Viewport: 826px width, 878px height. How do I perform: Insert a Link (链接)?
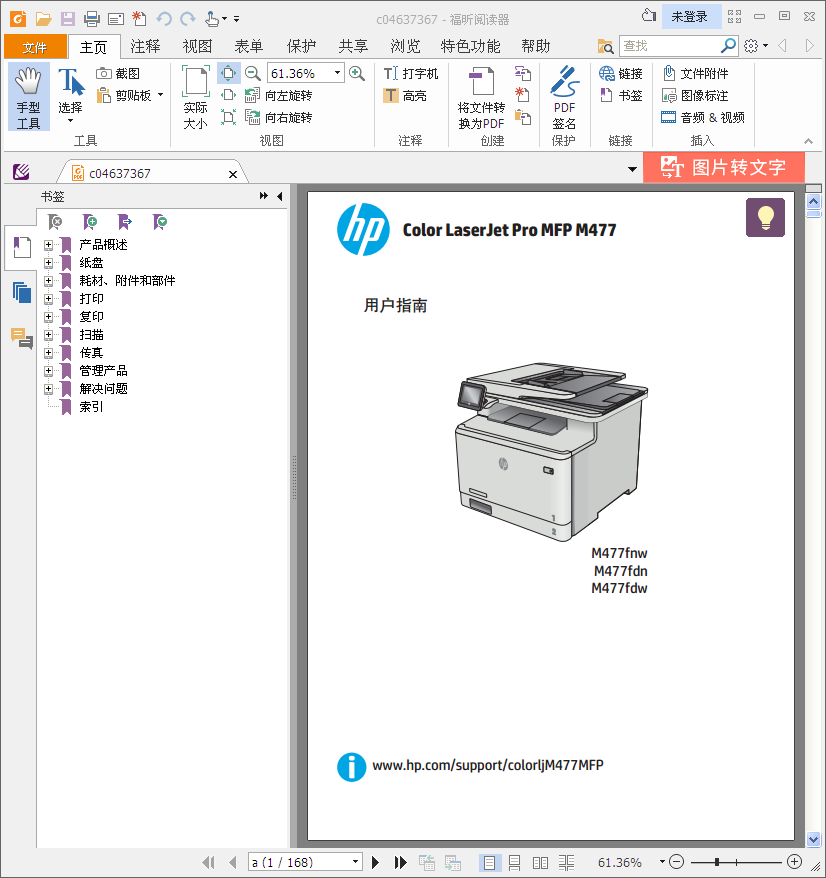click(620, 73)
